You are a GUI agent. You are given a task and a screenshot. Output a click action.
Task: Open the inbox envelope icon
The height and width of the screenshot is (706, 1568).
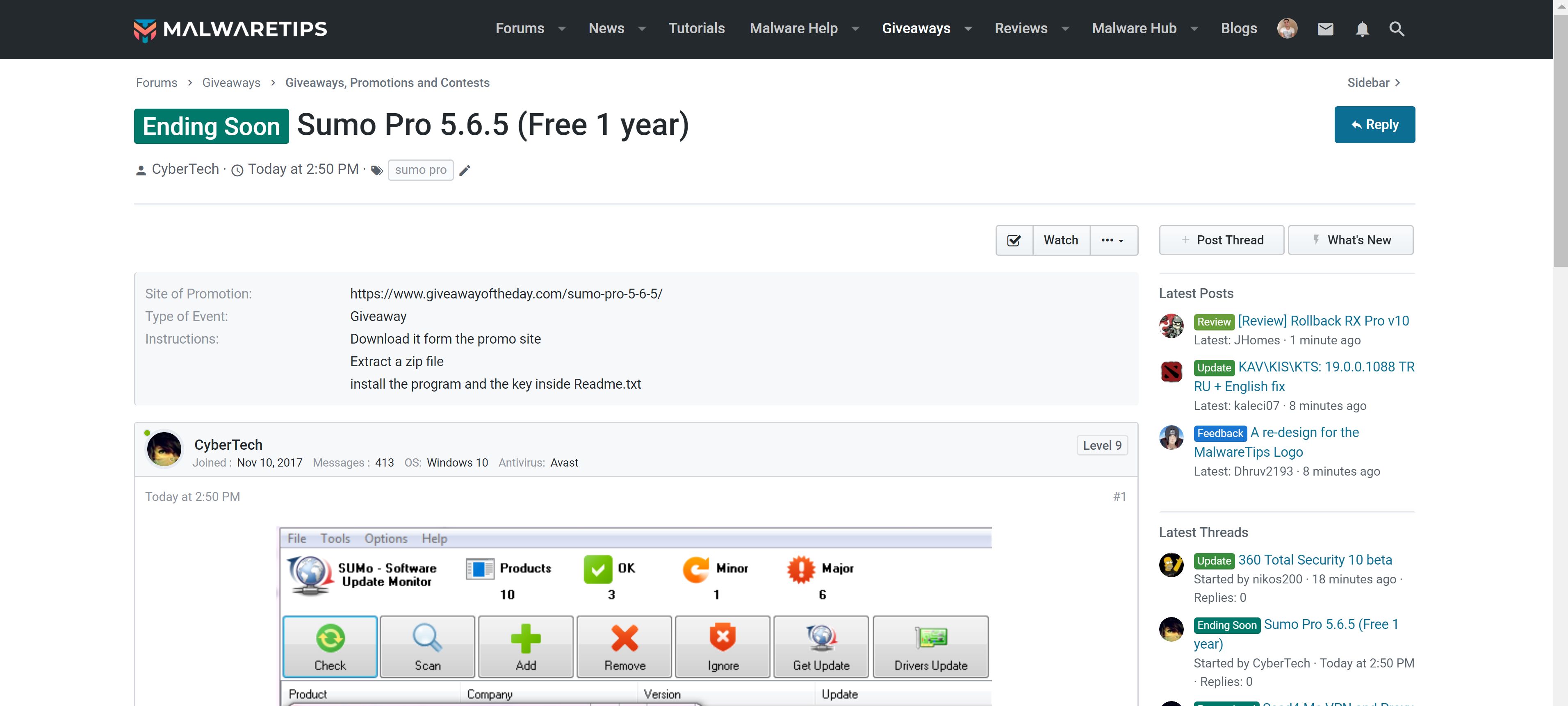[1325, 29]
